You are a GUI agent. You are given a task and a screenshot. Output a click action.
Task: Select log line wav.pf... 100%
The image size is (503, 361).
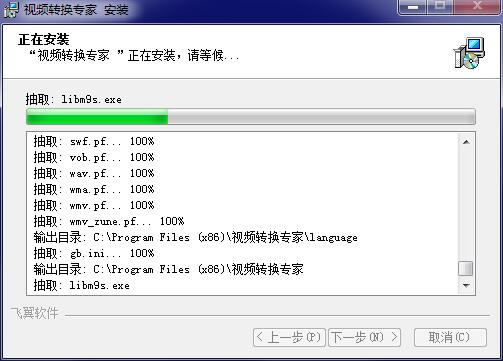click(94, 173)
